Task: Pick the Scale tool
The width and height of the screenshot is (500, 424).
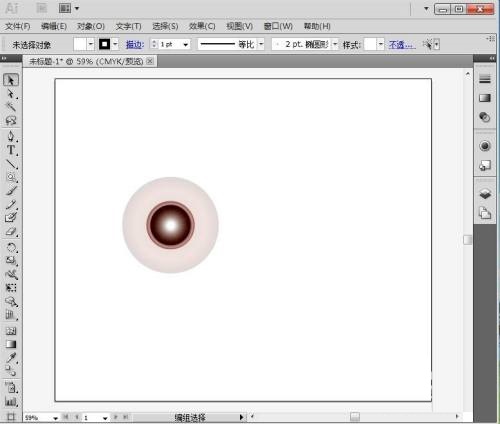Action: pos(11,261)
